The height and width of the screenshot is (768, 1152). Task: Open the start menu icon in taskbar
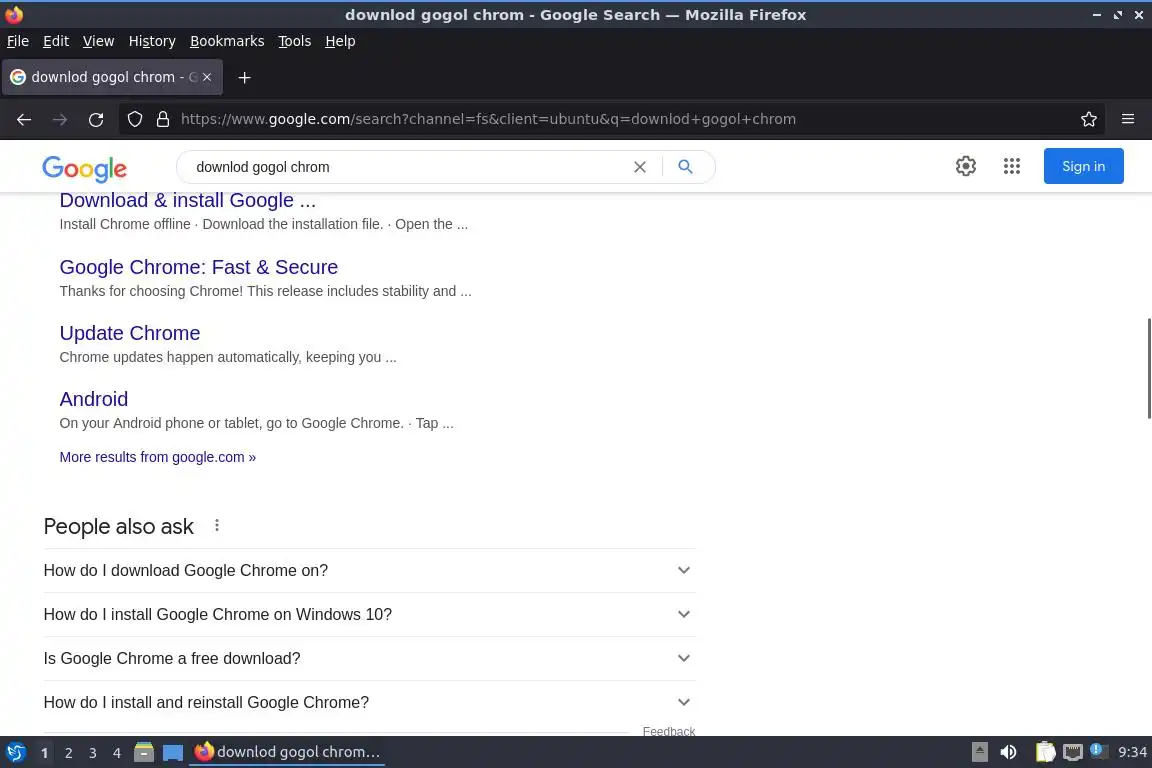point(15,752)
